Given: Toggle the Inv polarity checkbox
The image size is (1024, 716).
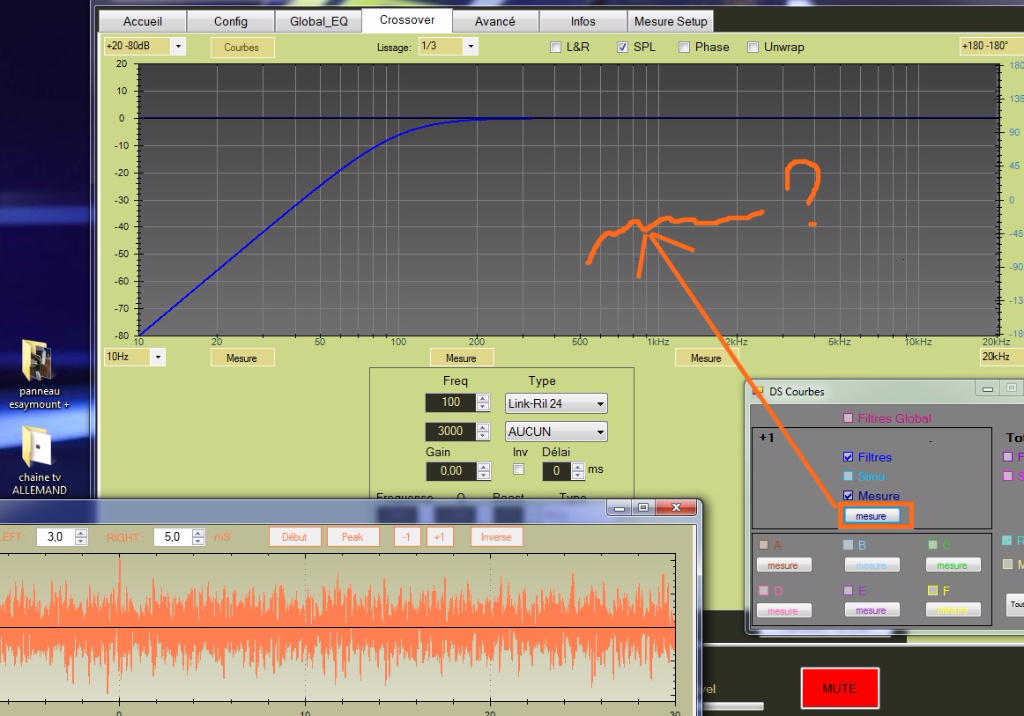Looking at the screenshot, I should pyautogui.click(x=518, y=469).
